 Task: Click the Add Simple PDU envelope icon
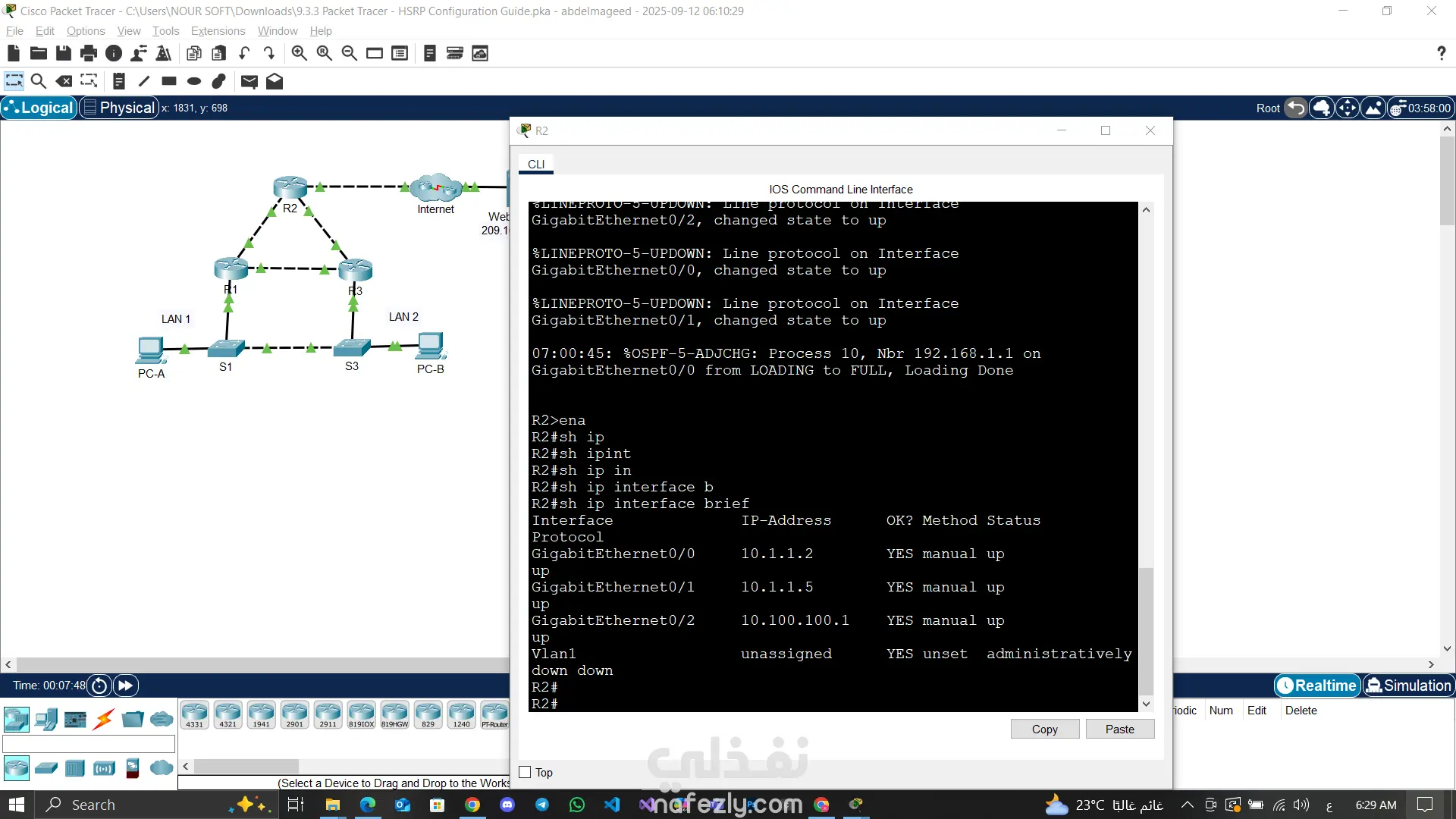tap(249, 81)
